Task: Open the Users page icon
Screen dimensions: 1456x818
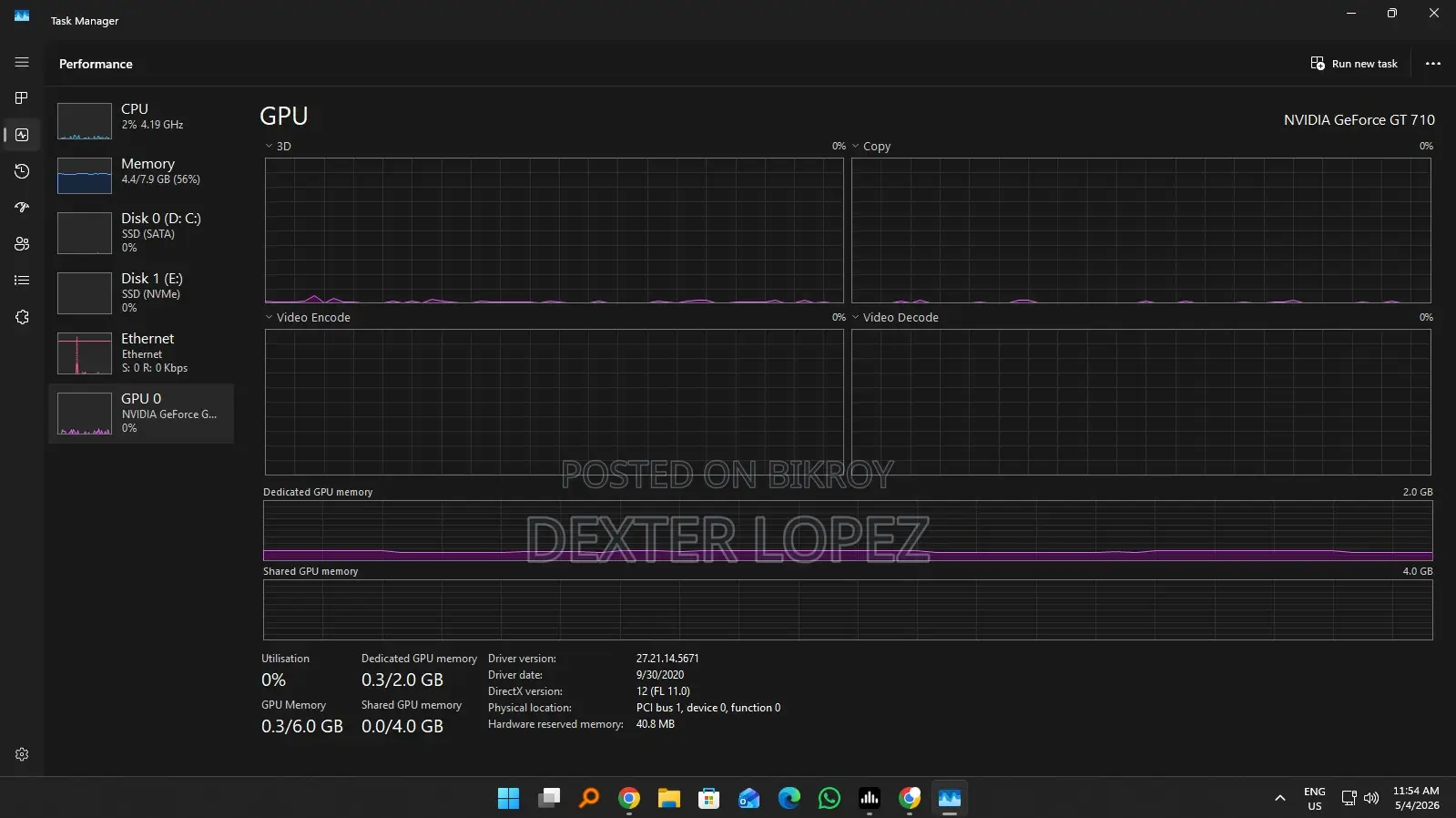Action: pos(22,244)
